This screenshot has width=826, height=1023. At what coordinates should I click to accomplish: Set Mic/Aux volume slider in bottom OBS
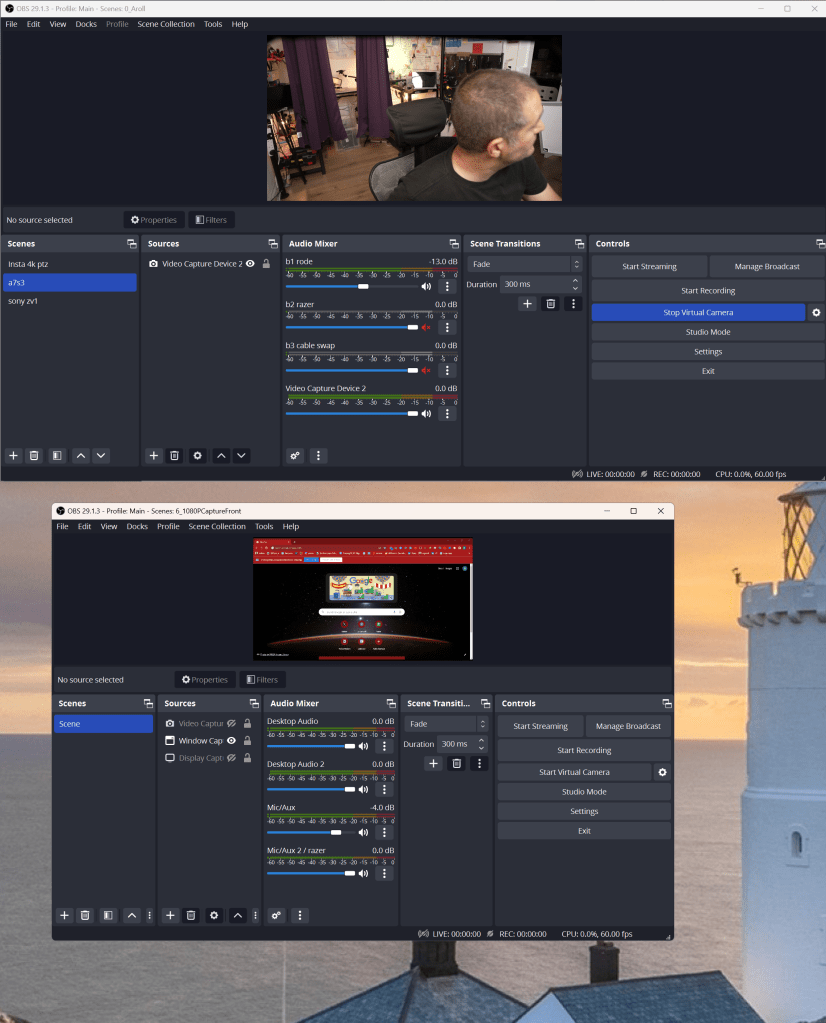[x=311, y=832]
